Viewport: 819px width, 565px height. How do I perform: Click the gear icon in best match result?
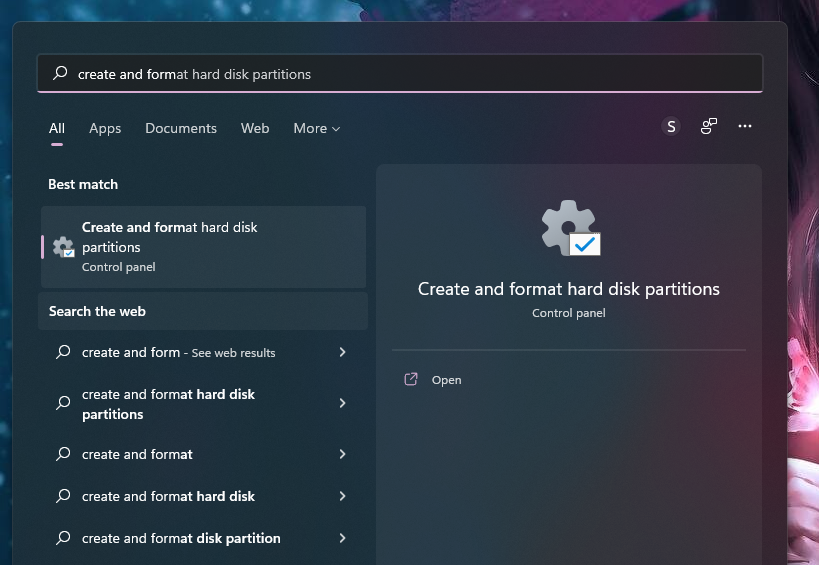point(64,247)
